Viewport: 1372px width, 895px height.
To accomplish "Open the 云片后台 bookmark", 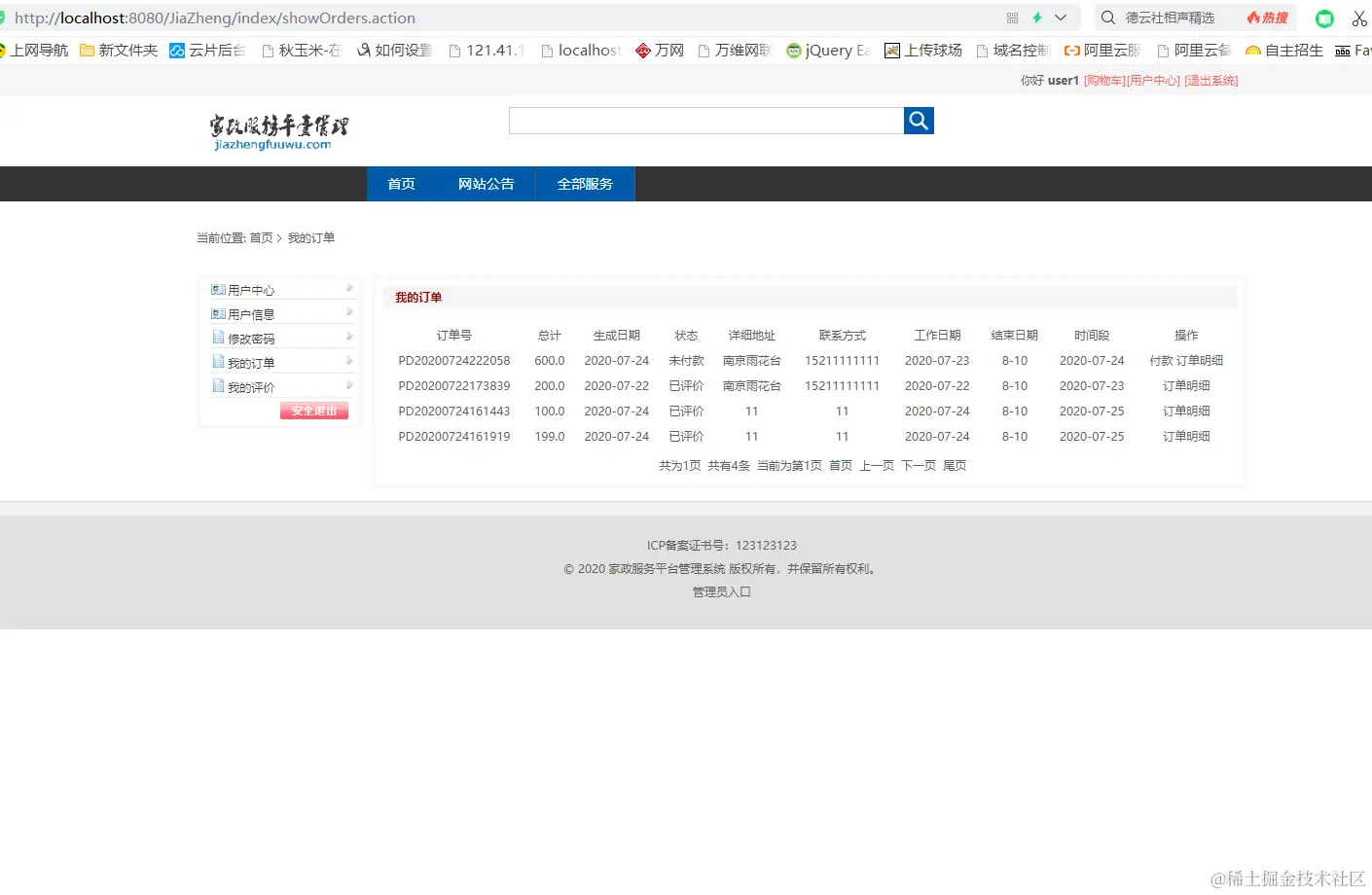I will tap(207, 51).
